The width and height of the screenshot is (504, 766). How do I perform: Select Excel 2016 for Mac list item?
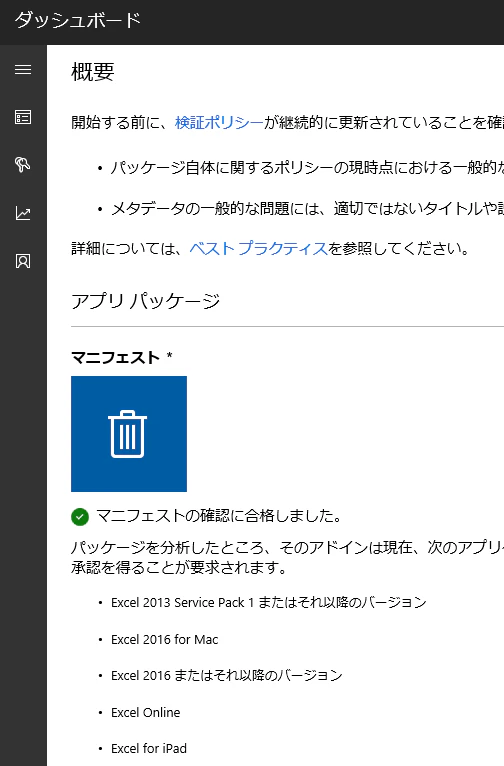click(x=165, y=639)
